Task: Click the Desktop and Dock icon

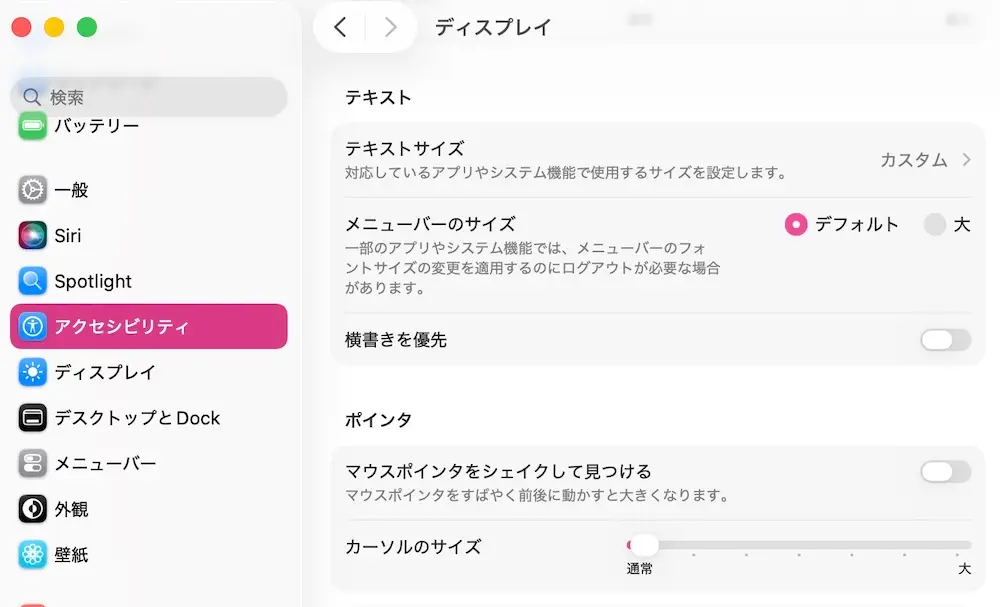Action: (x=32, y=418)
